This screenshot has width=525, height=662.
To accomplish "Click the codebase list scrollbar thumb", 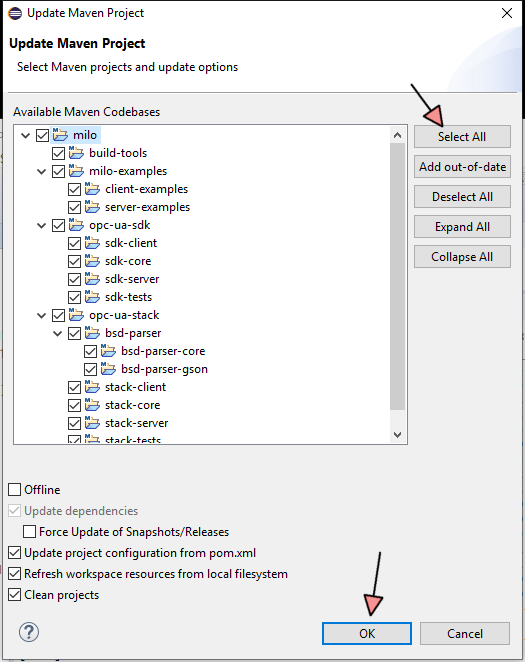I will pyautogui.click(x=397, y=277).
